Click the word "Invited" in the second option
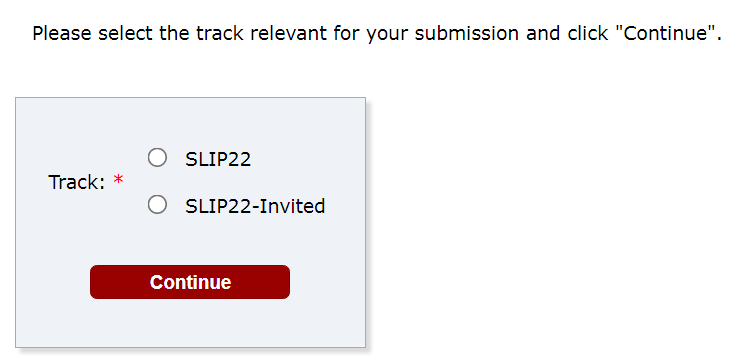The image size is (731, 363). tap(292, 206)
